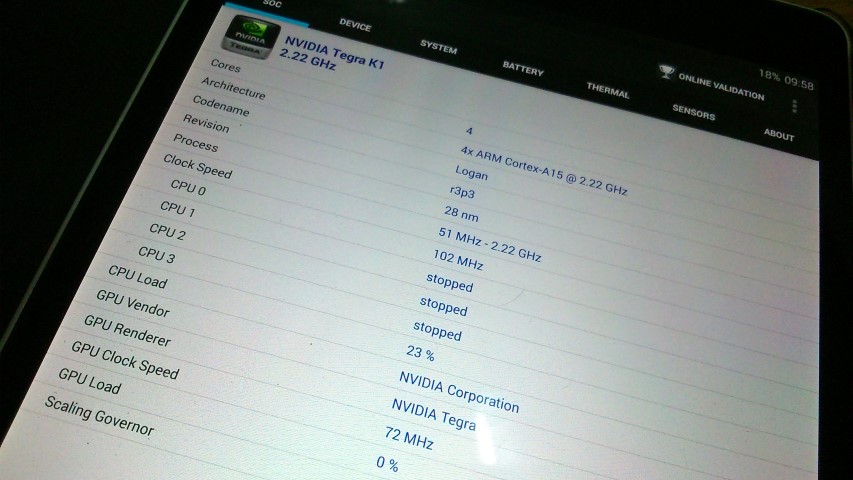Switch to the SENSORS tab
853x480 pixels.
(x=694, y=112)
